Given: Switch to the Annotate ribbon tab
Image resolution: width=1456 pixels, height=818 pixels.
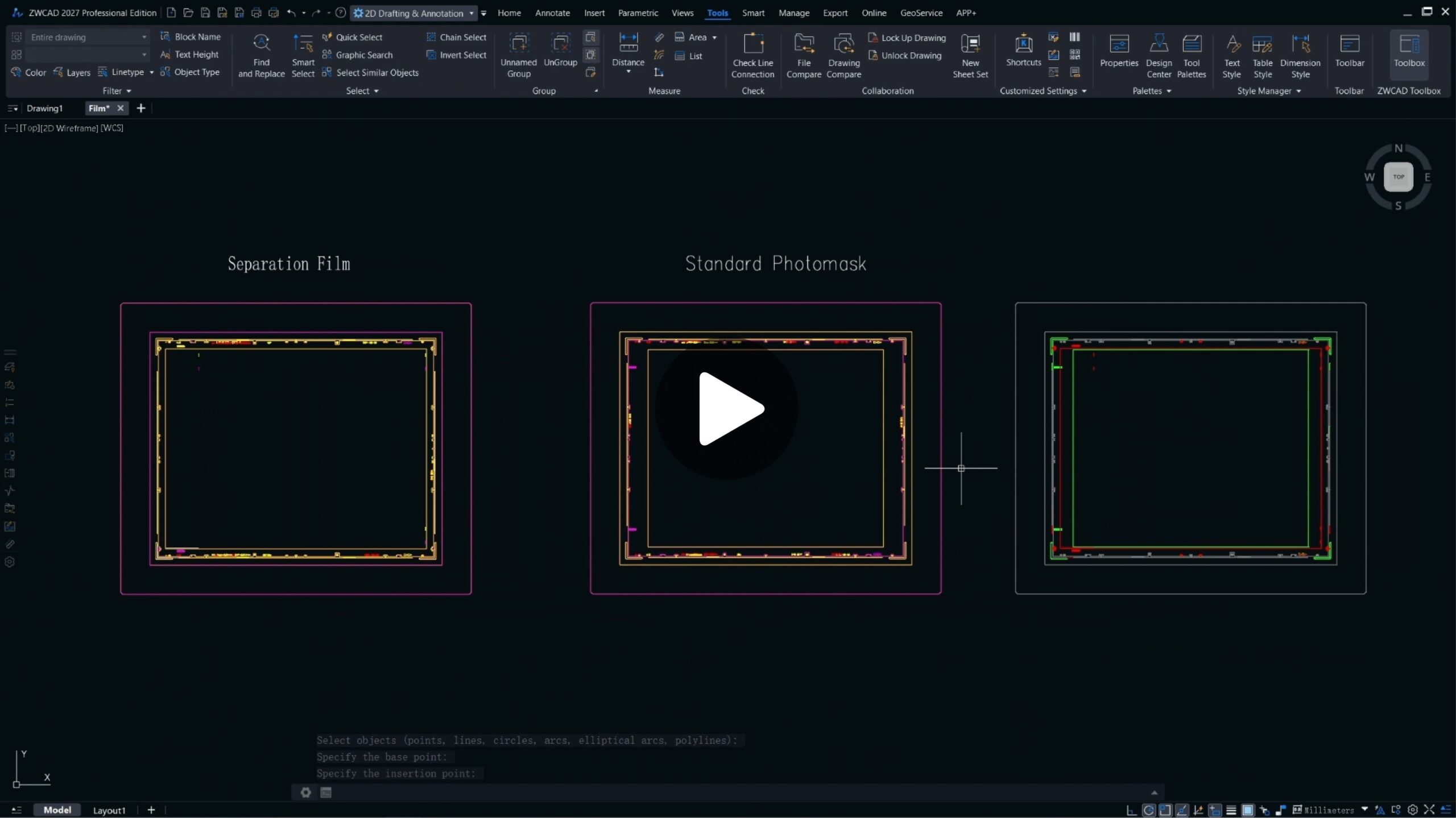Looking at the screenshot, I should tap(552, 13).
